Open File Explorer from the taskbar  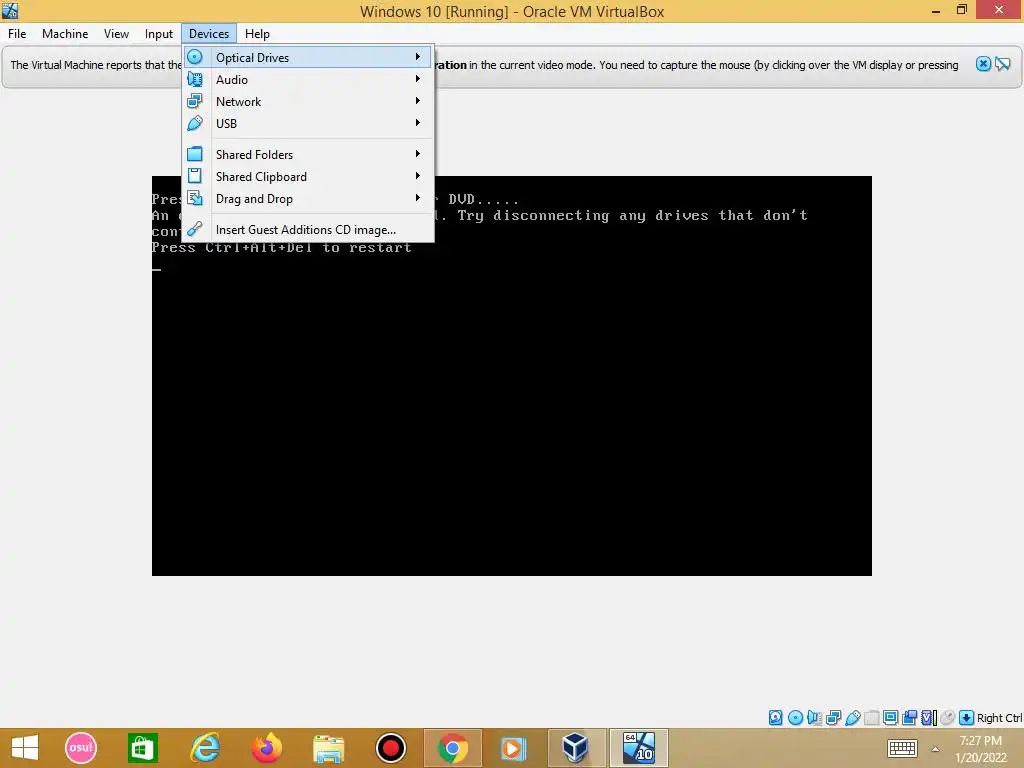(328, 748)
